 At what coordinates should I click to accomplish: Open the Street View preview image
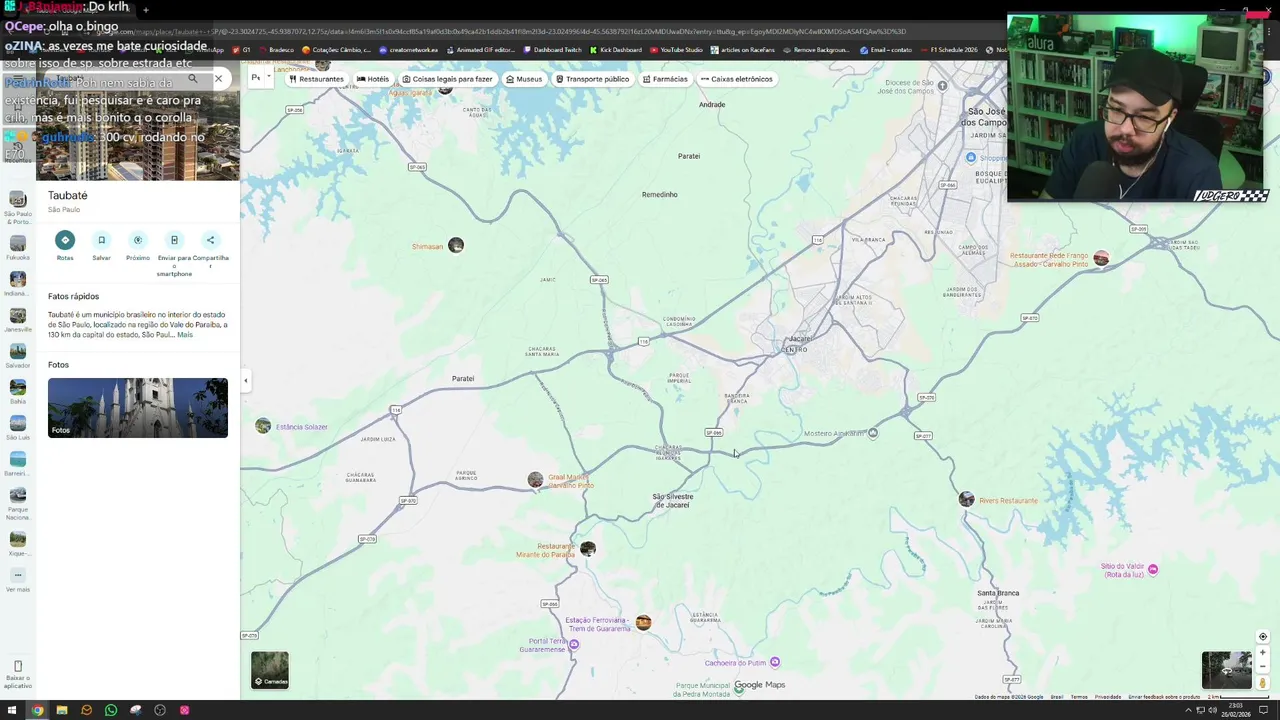pos(1226,670)
